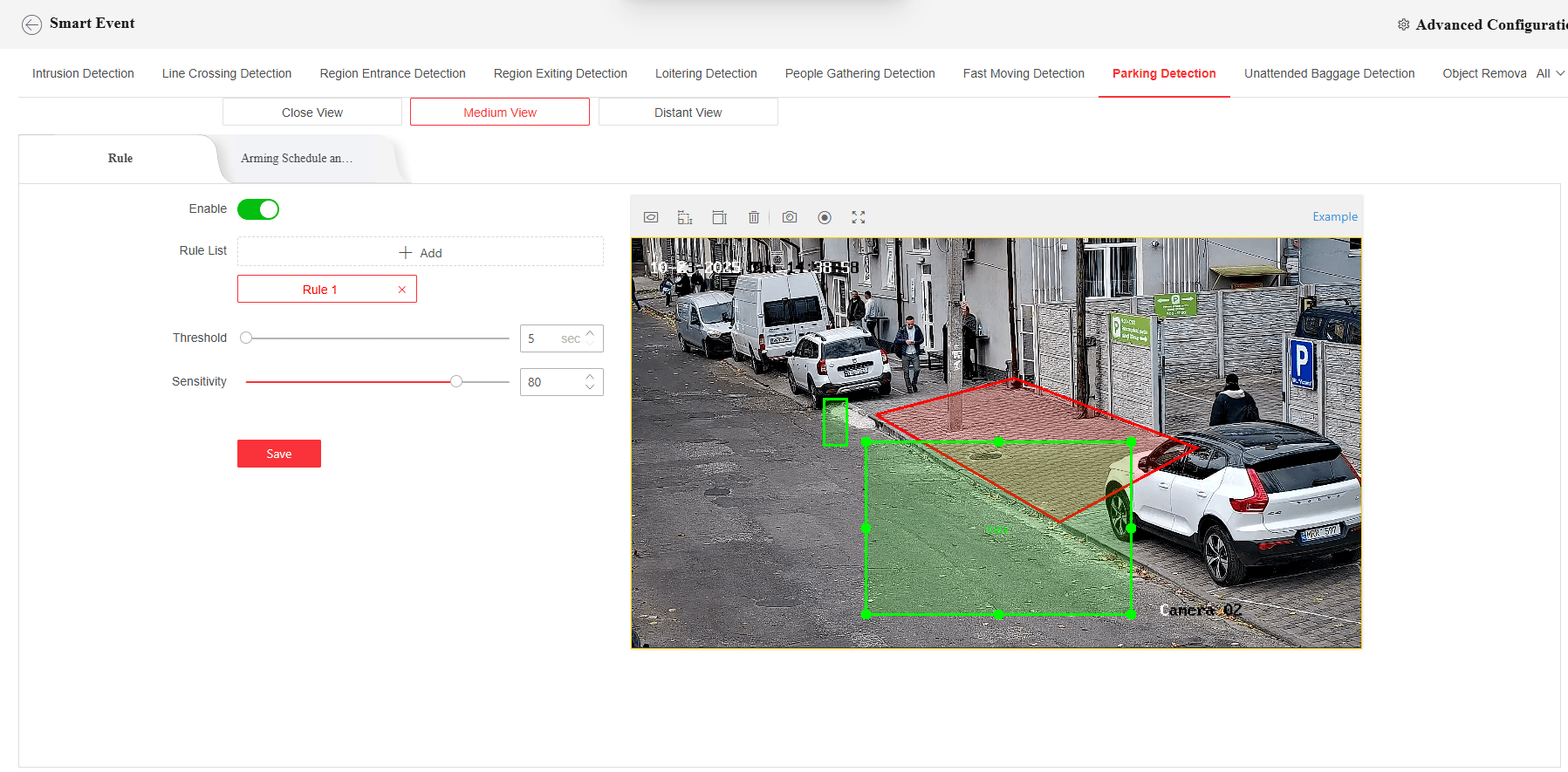Switch to Intrusion Detection tab

click(x=83, y=73)
